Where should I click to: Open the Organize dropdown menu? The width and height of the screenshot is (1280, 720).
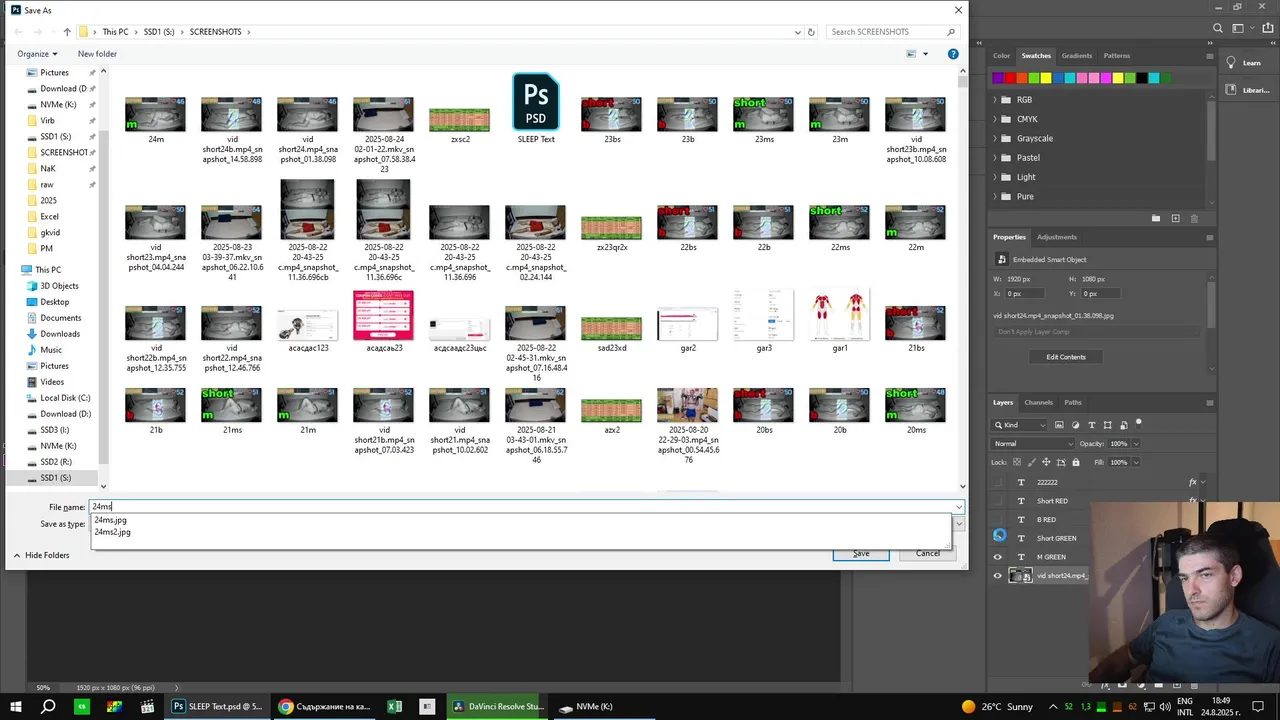click(37, 54)
